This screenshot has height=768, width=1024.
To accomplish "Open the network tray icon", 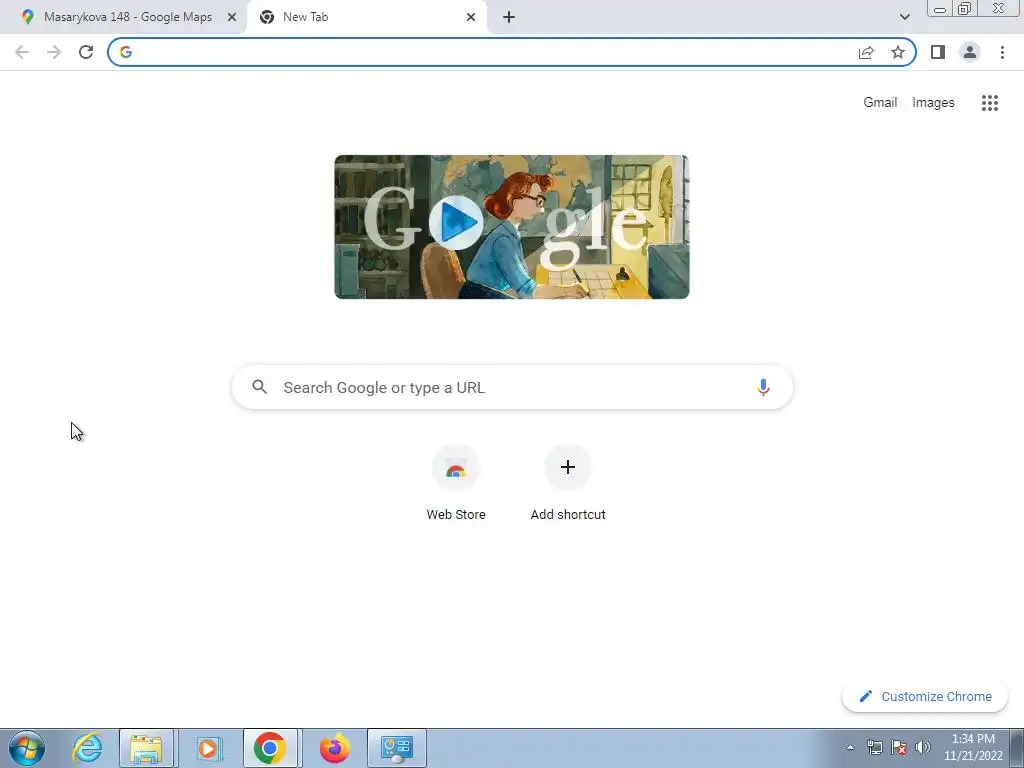I will click(x=874, y=748).
